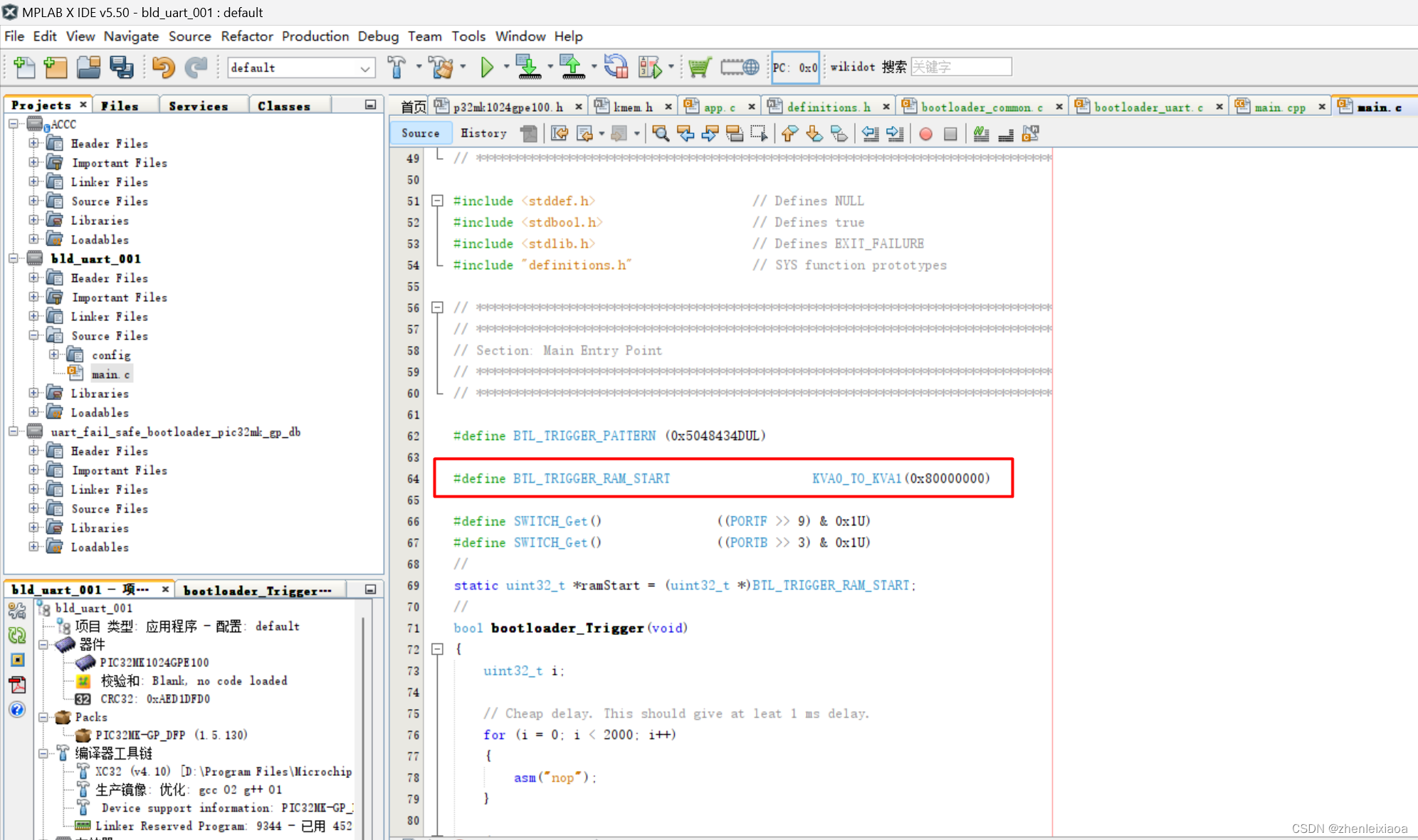The height and width of the screenshot is (840, 1418).
Task: Click the Shift Line Right icon
Action: [895, 134]
